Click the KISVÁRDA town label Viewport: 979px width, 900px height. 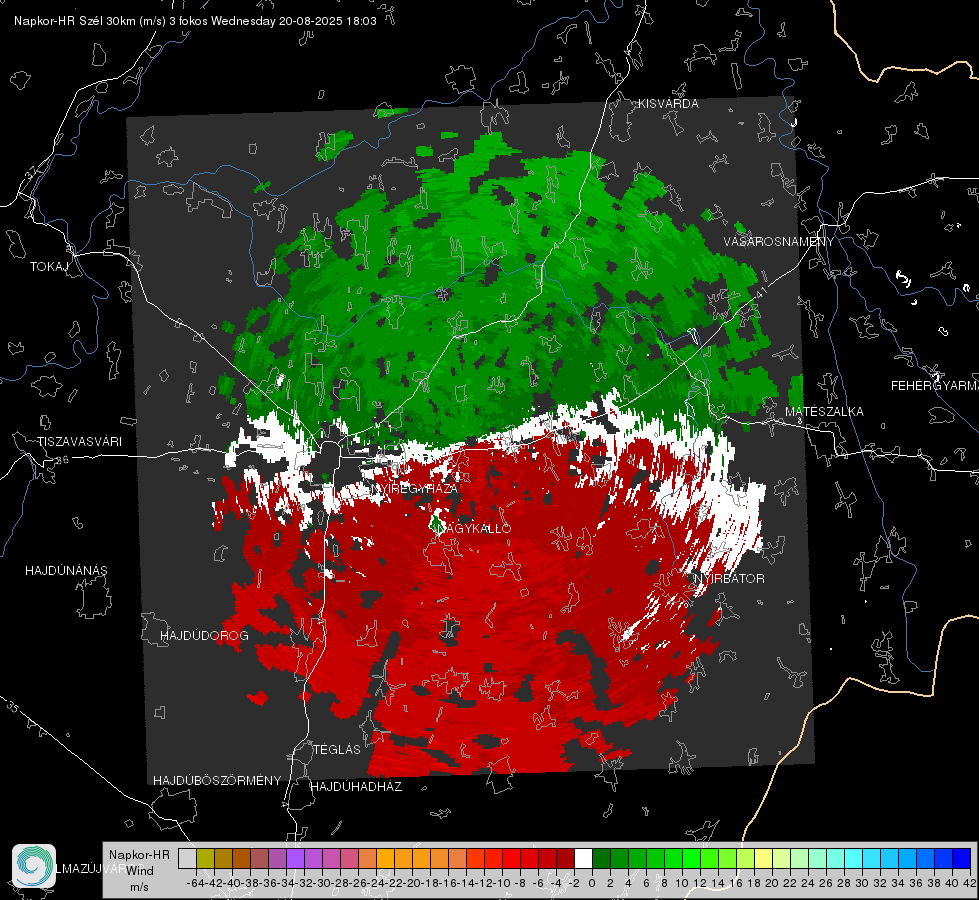coord(668,104)
